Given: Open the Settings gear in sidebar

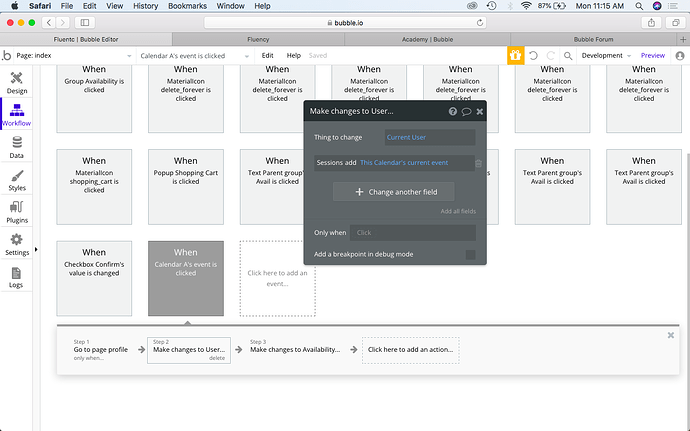Looking at the screenshot, I should 16,244.
